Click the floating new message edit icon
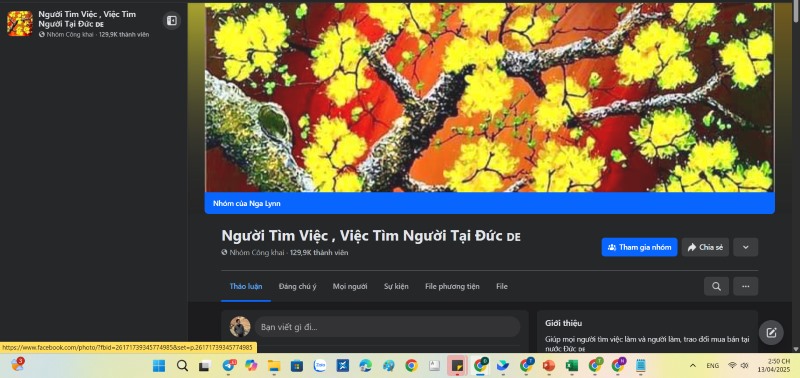The width and height of the screenshot is (800, 378). (x=771, y=333)
